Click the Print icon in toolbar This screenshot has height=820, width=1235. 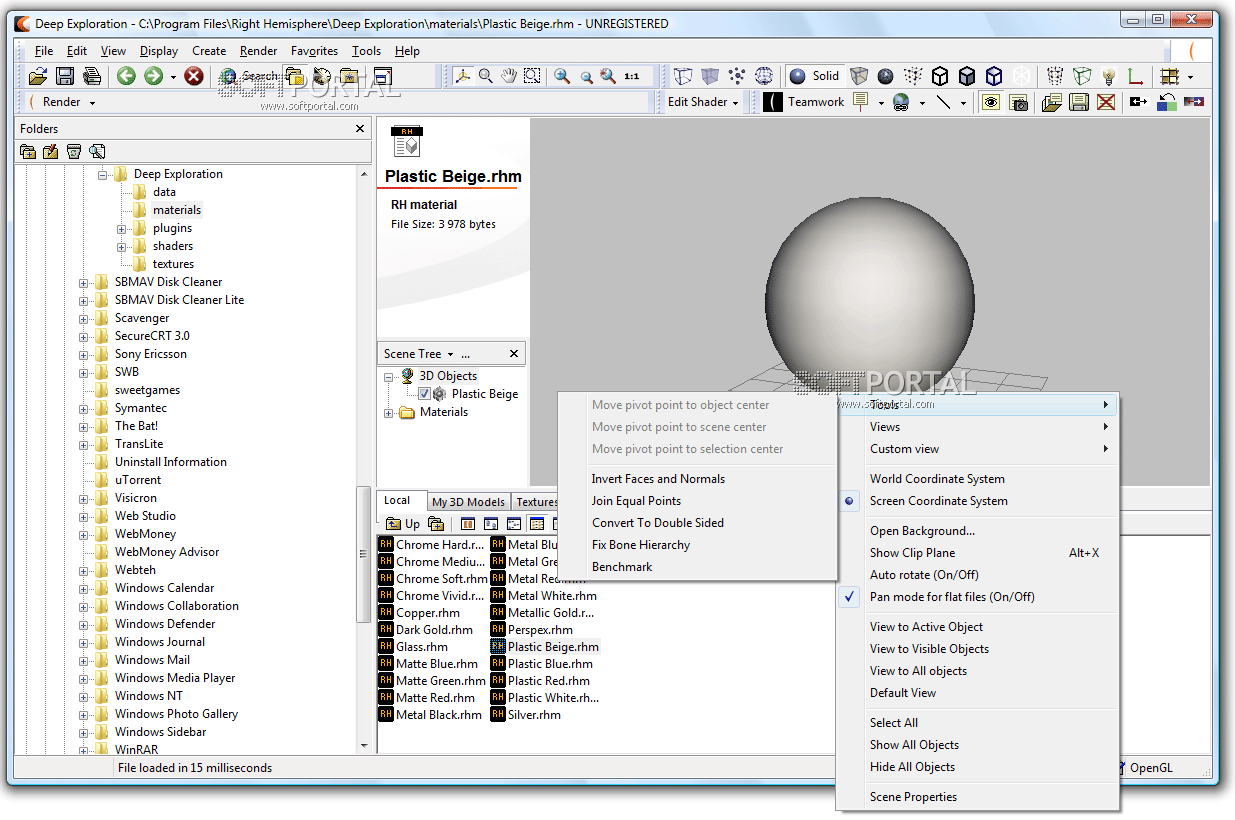coord(92,76)
